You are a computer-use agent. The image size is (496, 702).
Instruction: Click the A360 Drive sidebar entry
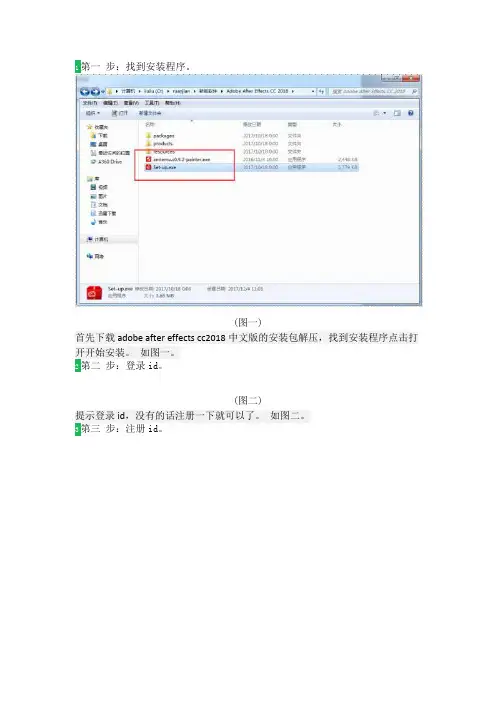[107, 162]
